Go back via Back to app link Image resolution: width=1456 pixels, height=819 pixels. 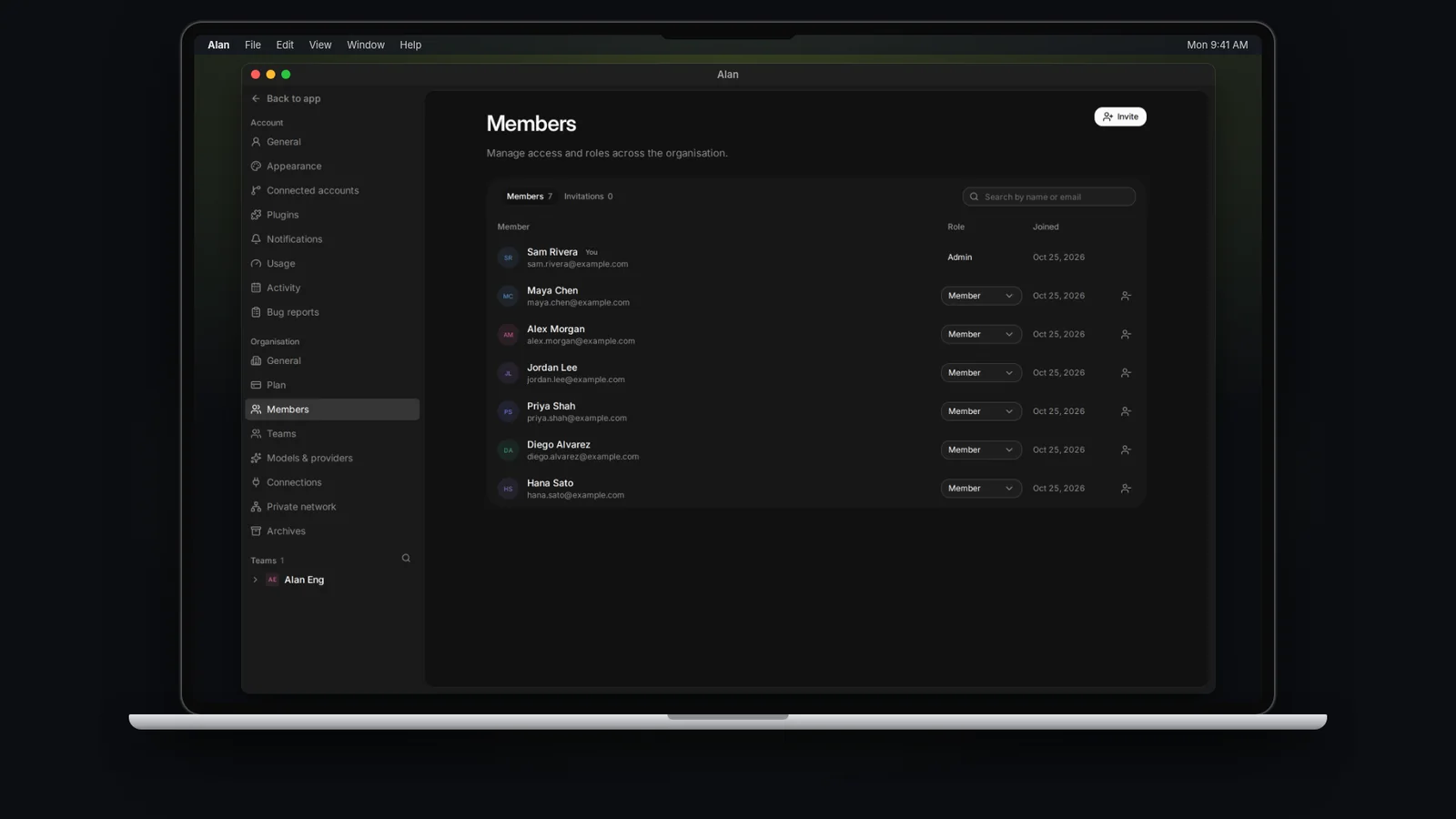tap(286, 98)
